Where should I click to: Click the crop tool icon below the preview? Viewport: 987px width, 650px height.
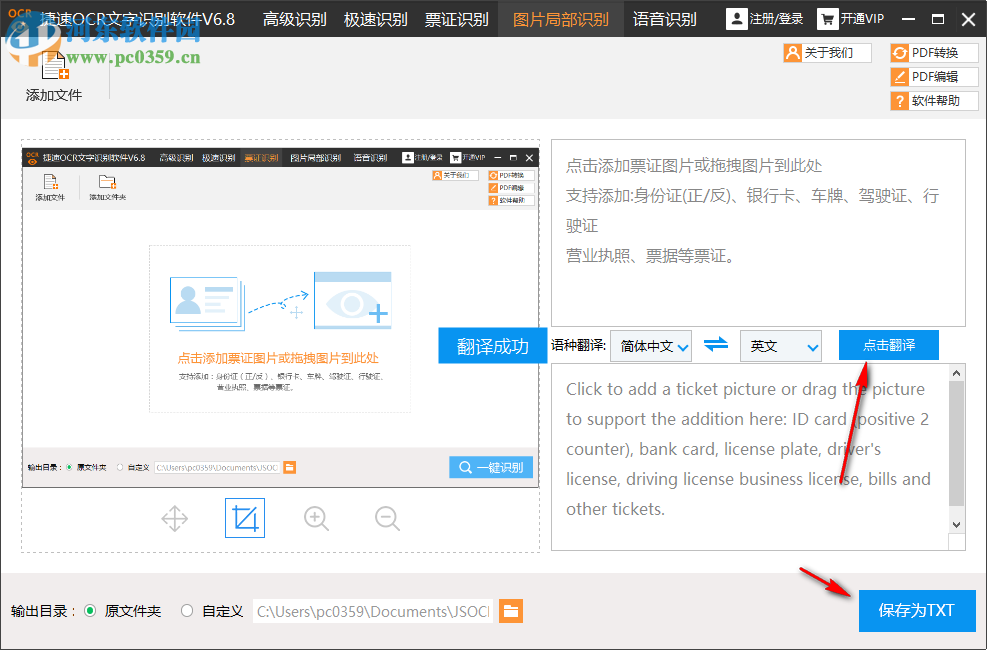tap(245, 517)
